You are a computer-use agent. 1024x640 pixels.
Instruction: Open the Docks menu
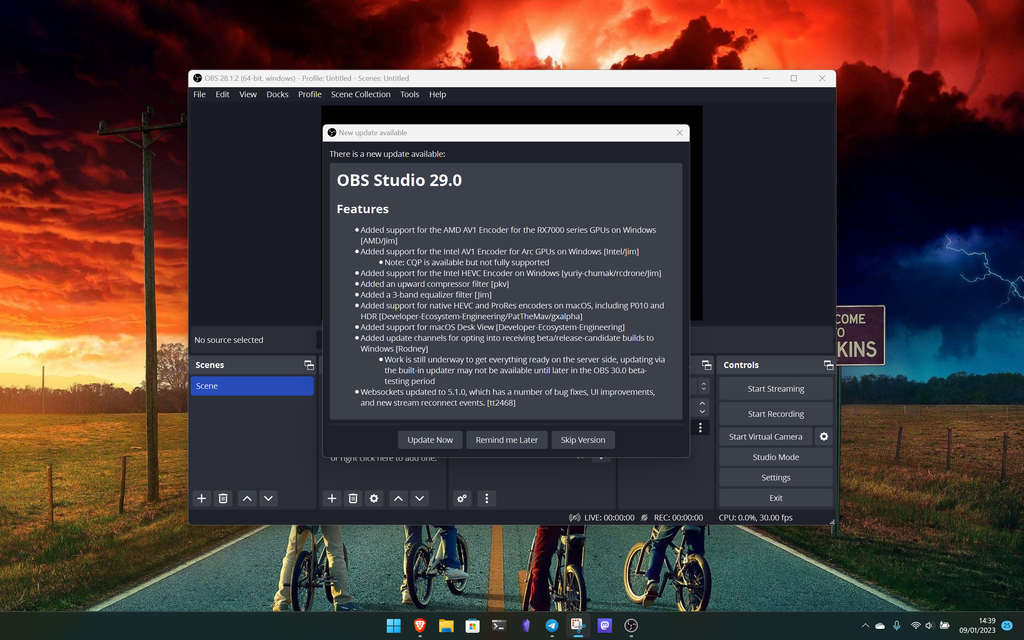tap(277, 94)
